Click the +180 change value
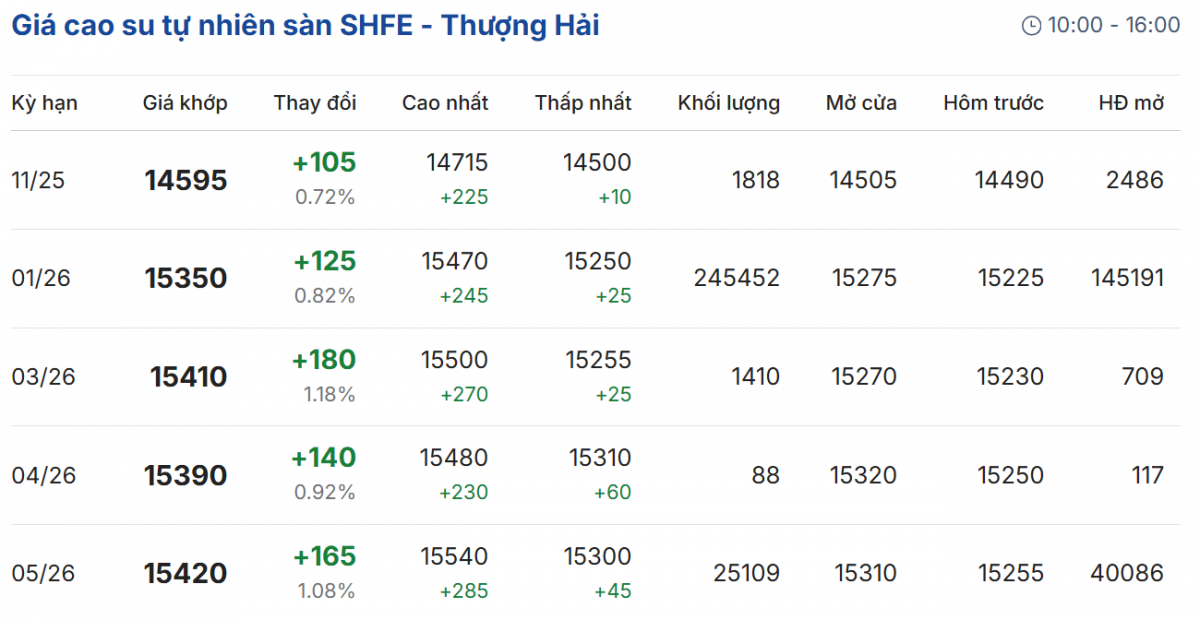Viewport: 1200px width, 620px height. (x=324, y=360)
